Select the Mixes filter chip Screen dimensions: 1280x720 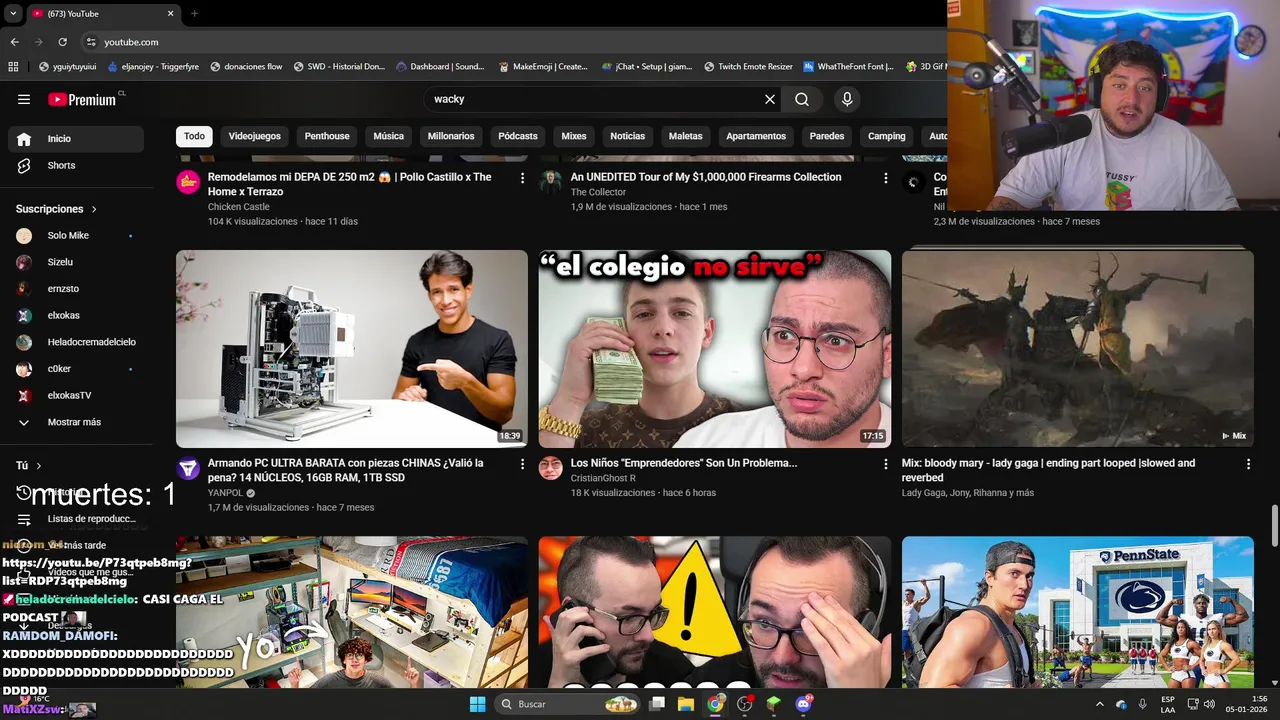pyautogui.click(x=574, y=136)
